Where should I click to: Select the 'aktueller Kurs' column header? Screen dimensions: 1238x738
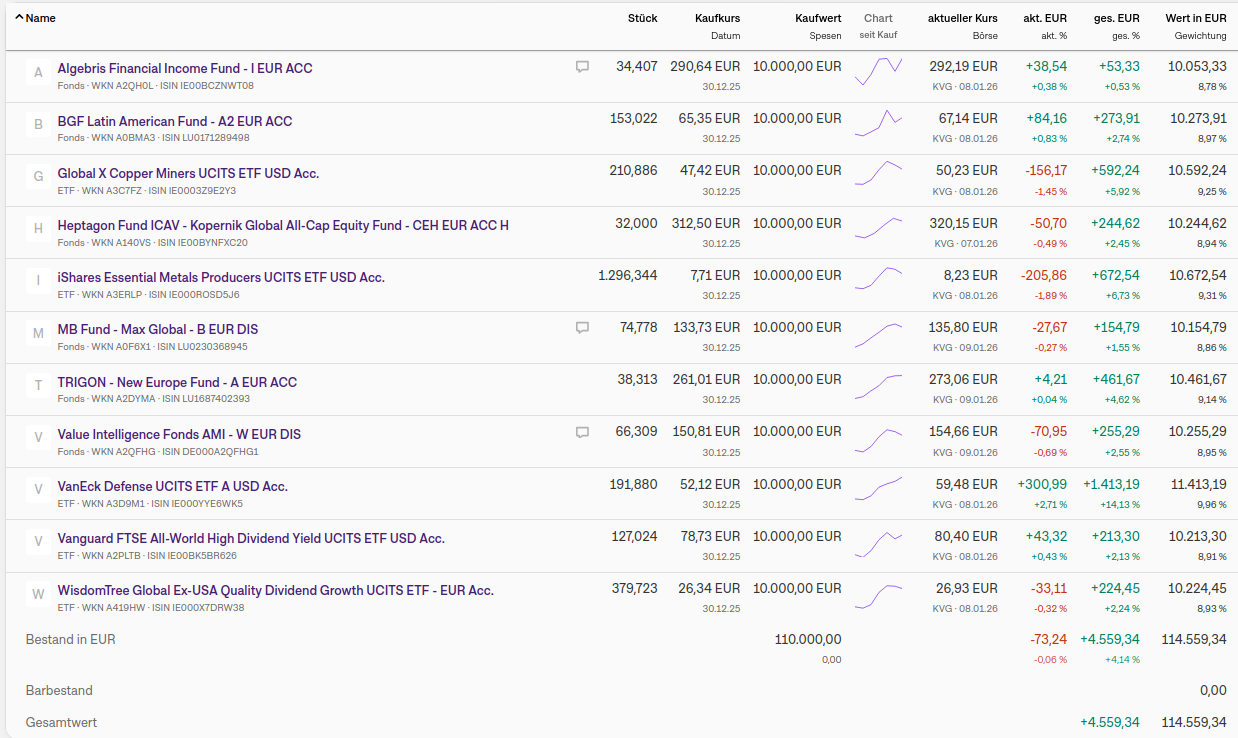962,18
